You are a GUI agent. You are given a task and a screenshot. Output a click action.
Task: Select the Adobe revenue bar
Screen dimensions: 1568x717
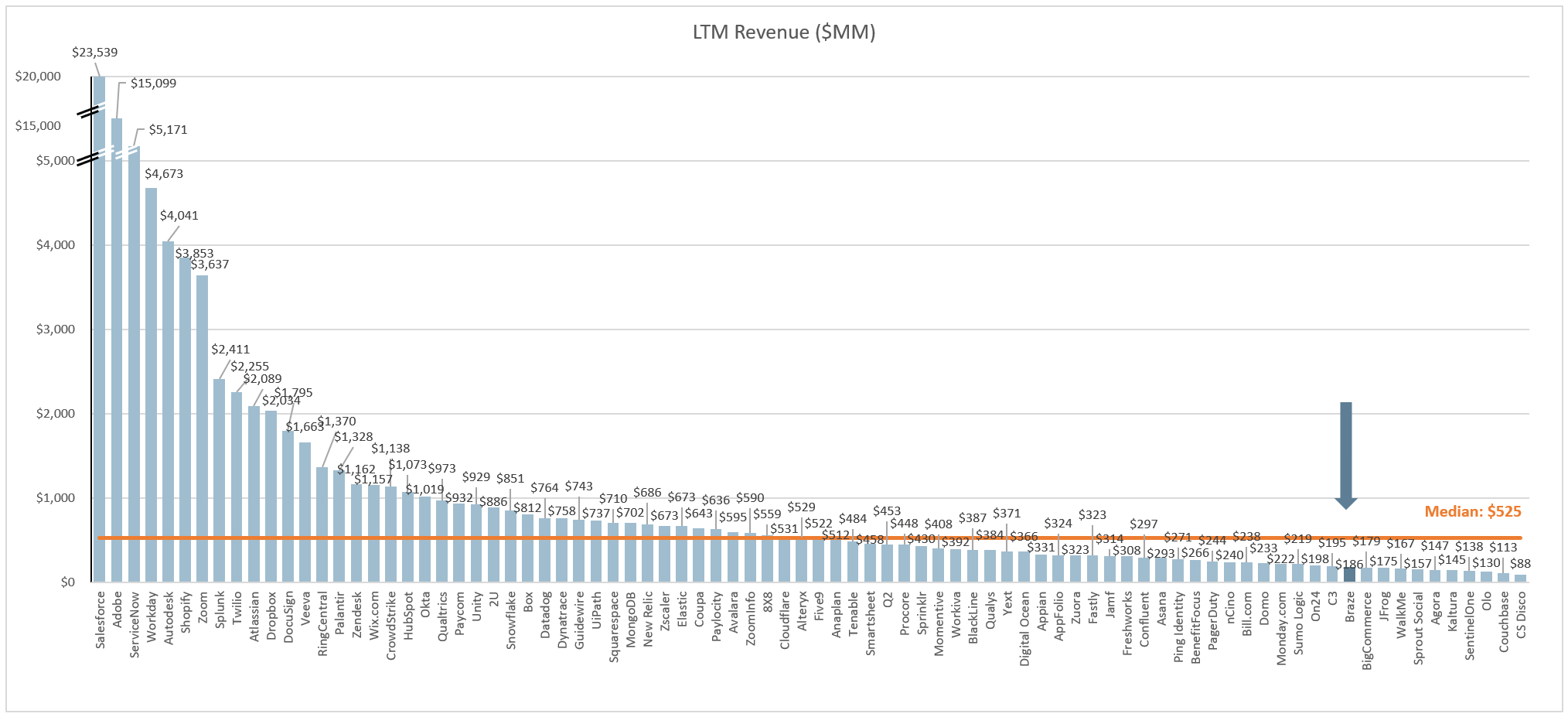click(117, 350)
